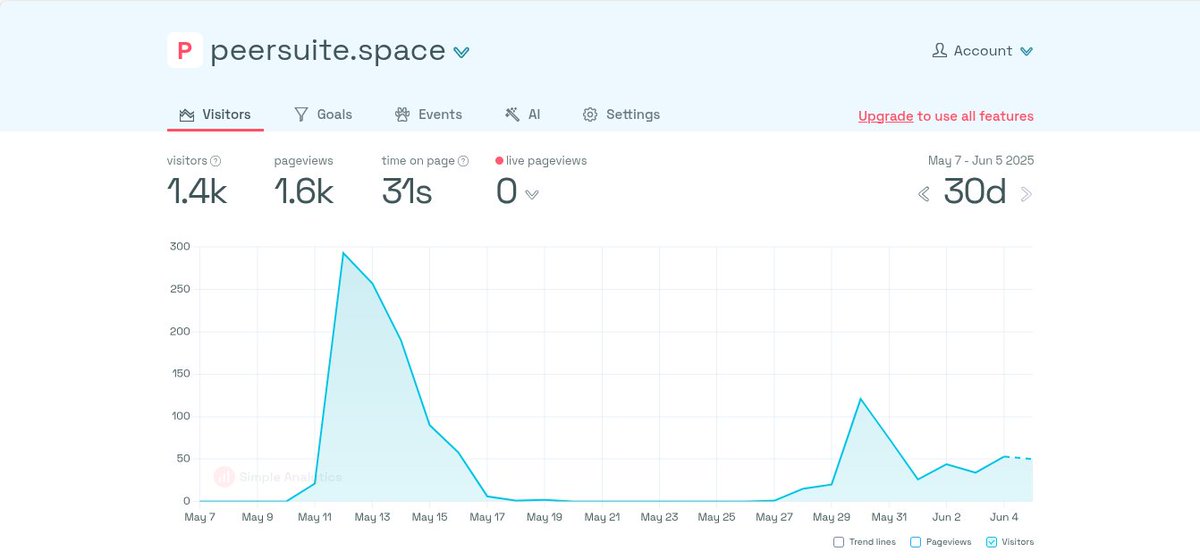Click the visitors help question mark icon
1200x560 pixels.
point(216,160)
